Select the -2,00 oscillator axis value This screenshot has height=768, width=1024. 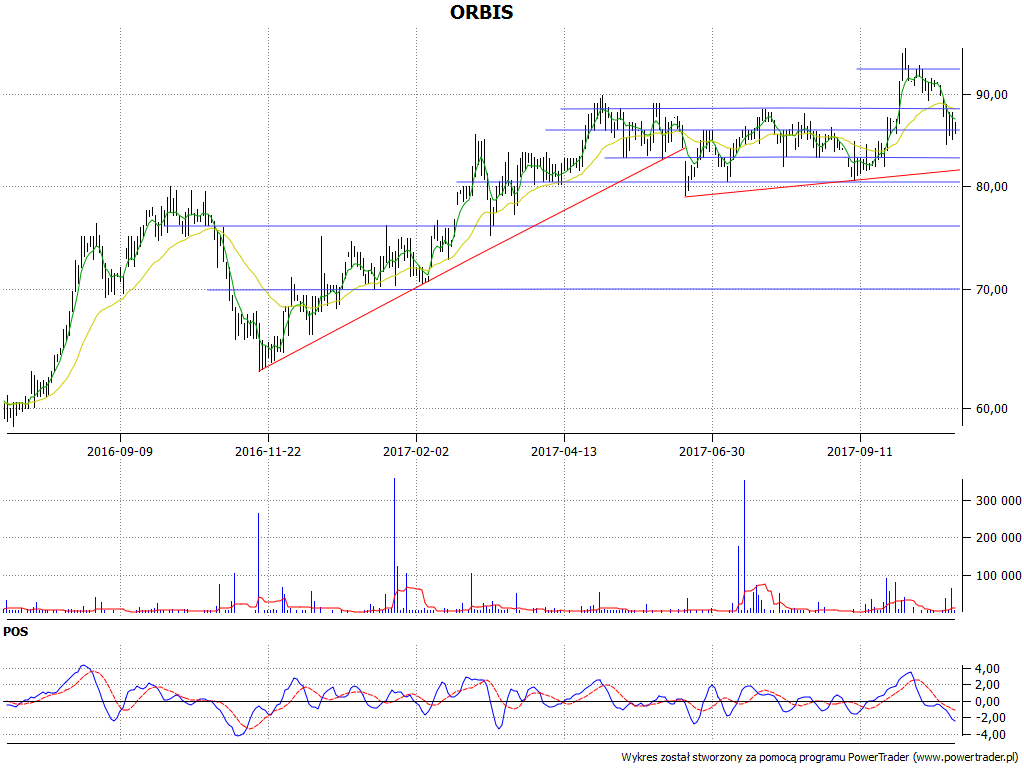(992, 718)
